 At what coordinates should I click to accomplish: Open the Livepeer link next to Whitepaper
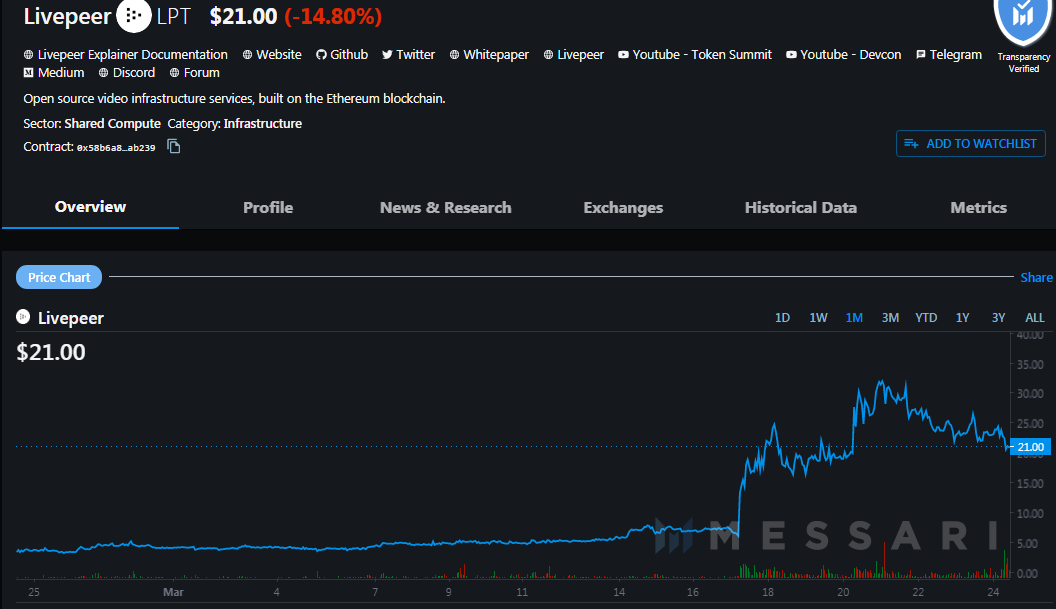(581, 55)
